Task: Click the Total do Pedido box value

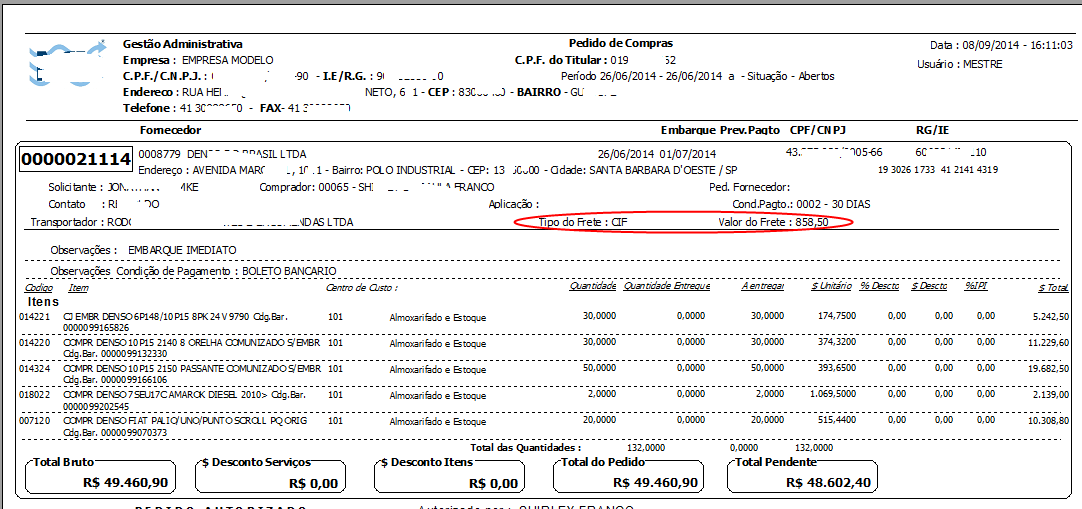Action: click(655, 482)
